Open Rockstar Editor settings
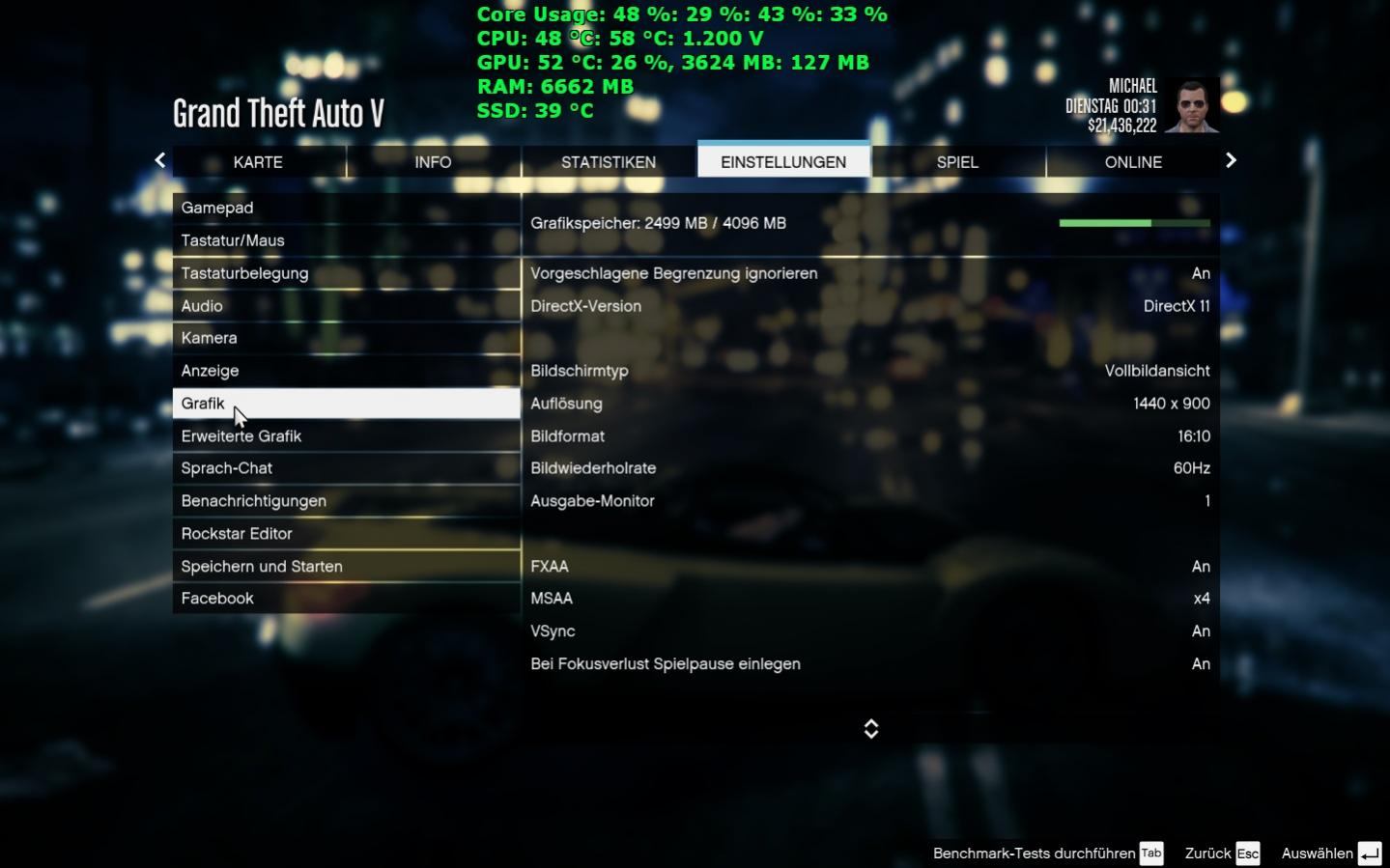The height and width of the screenshot is (868, 1390). pos(347,534)
